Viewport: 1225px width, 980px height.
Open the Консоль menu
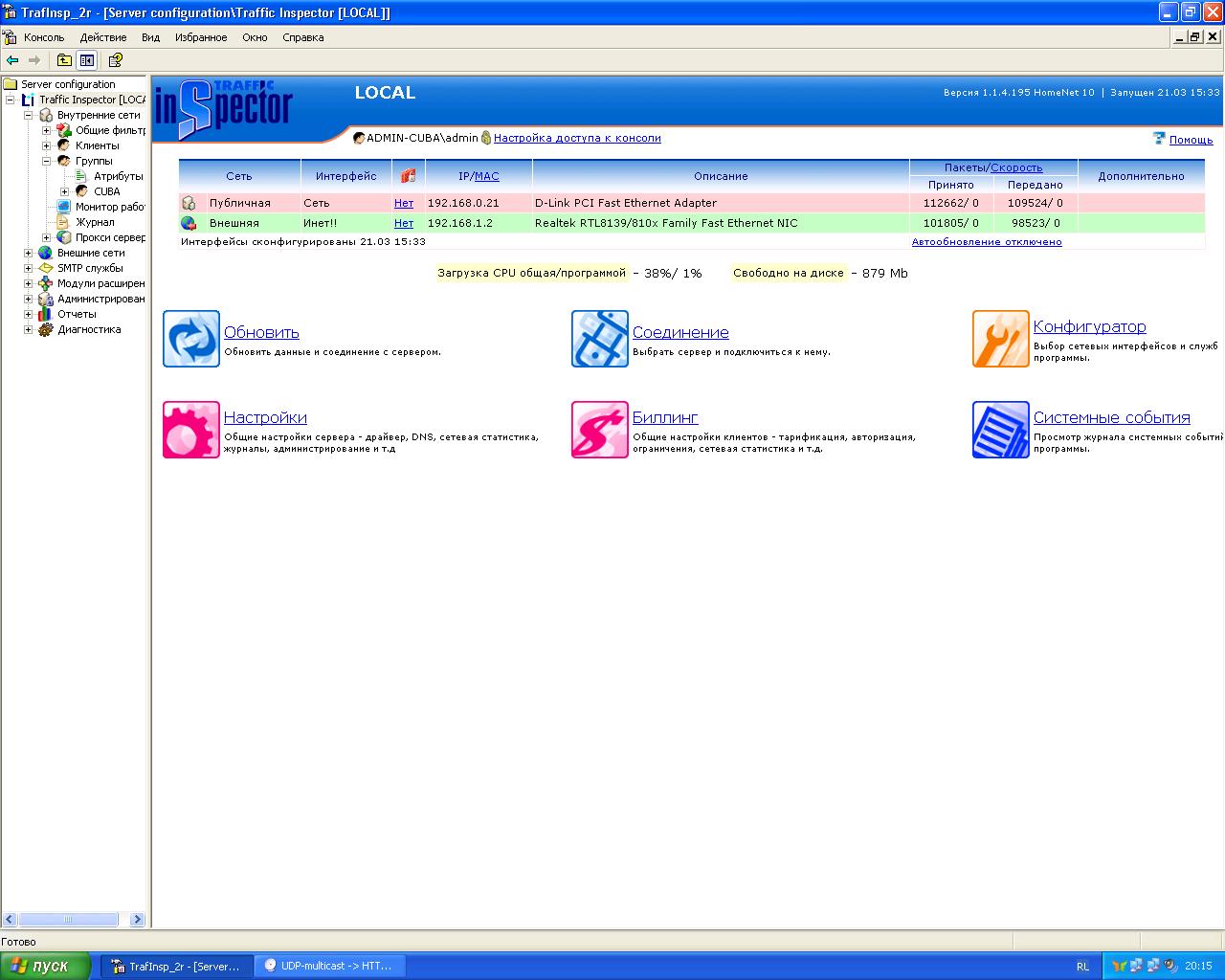point(44,37)
